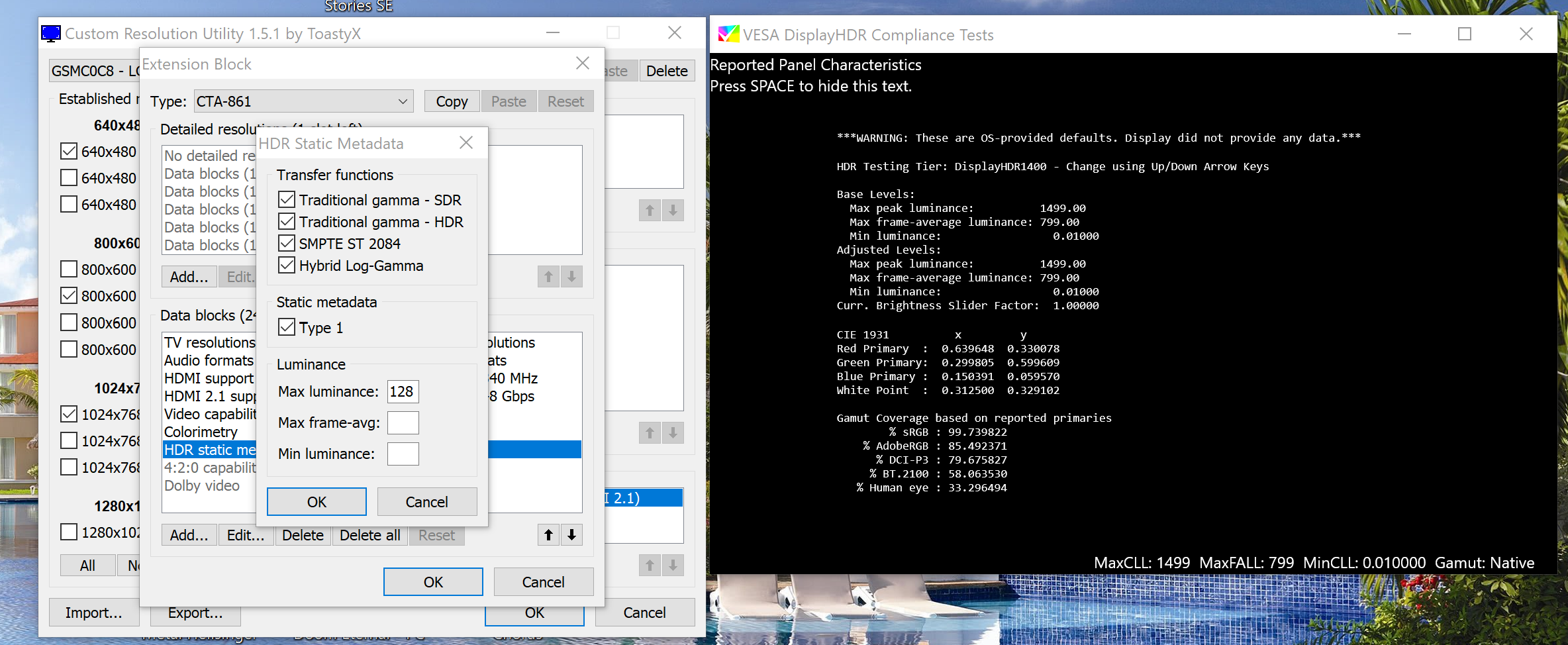
Task: Confirm HDR Static Metadata with OK
Action: point(317,501)
